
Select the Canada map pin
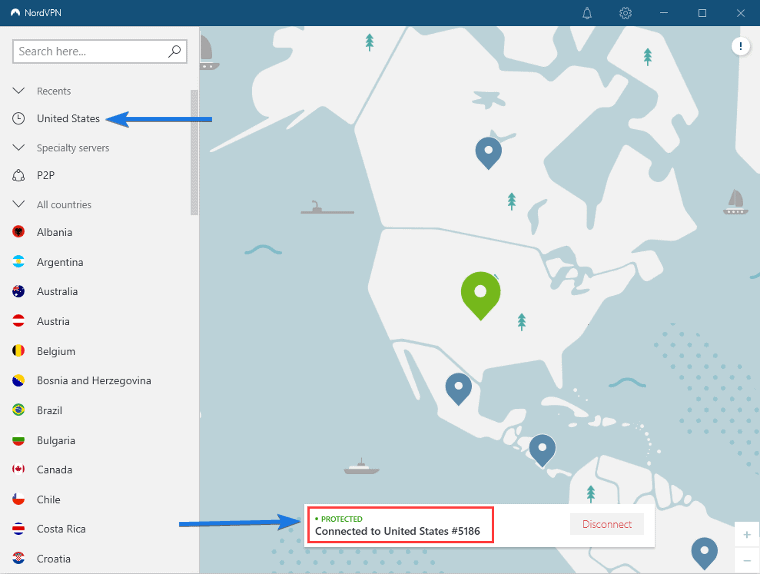(488, 153)
